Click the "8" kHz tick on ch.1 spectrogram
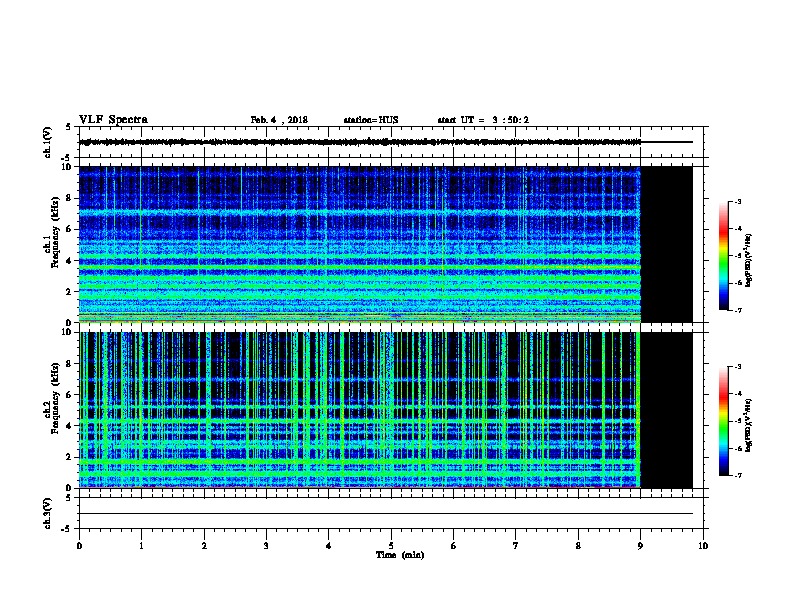 [x=69, y=198]
